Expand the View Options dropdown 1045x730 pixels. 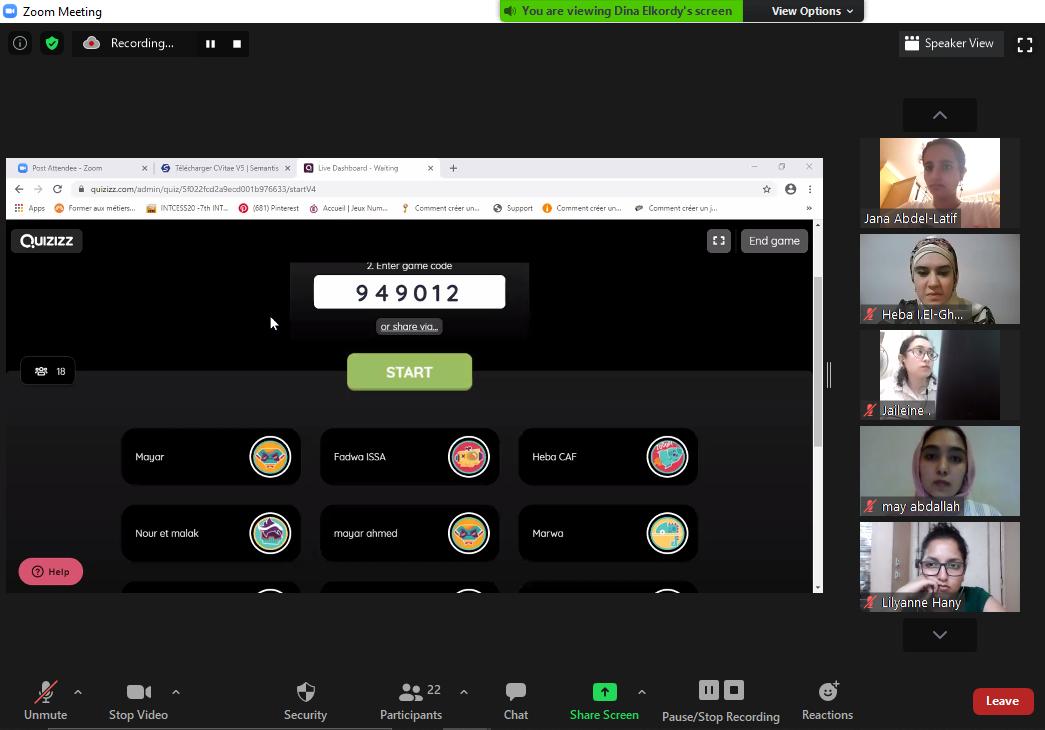click(812, 11)
